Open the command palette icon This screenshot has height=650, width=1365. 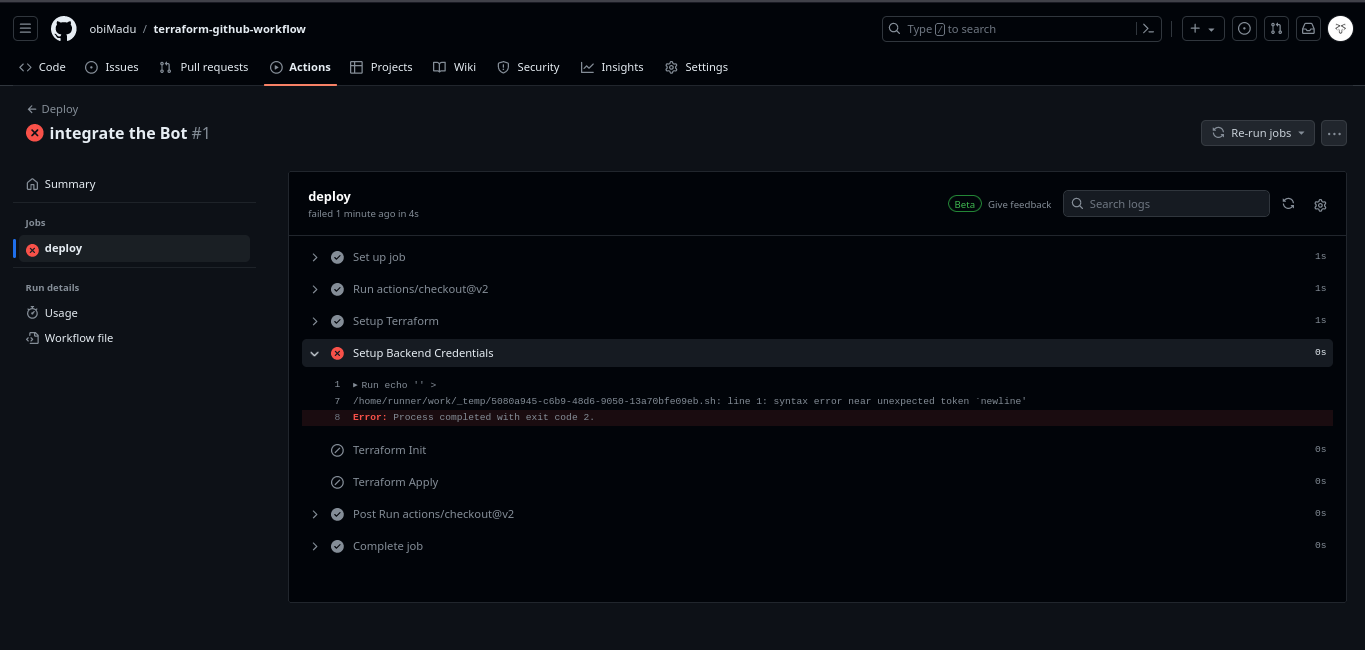[1149, 29]
